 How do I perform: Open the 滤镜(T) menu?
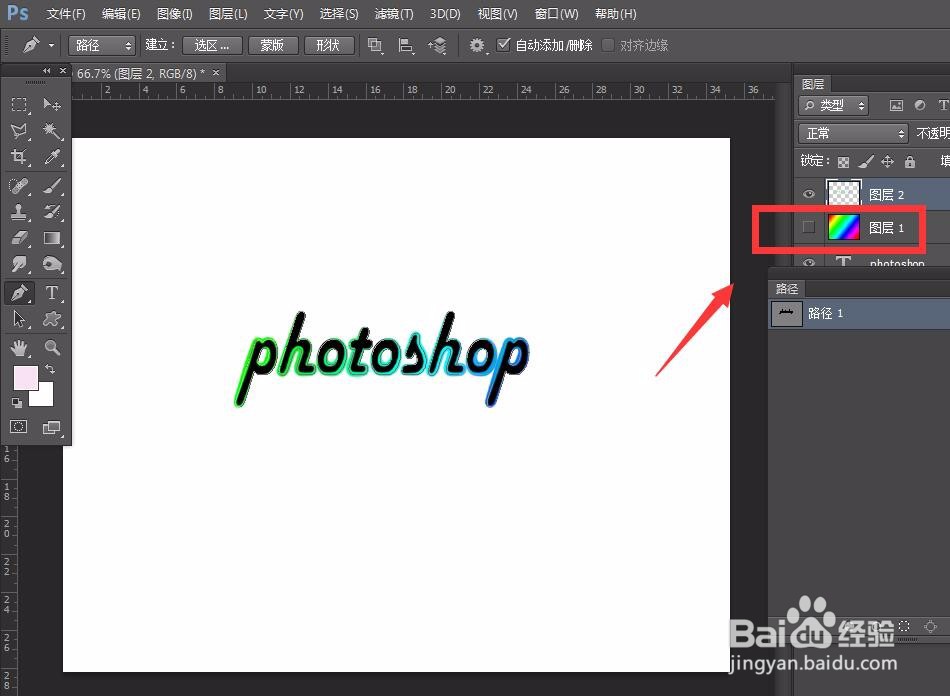[x=394, y=13]
